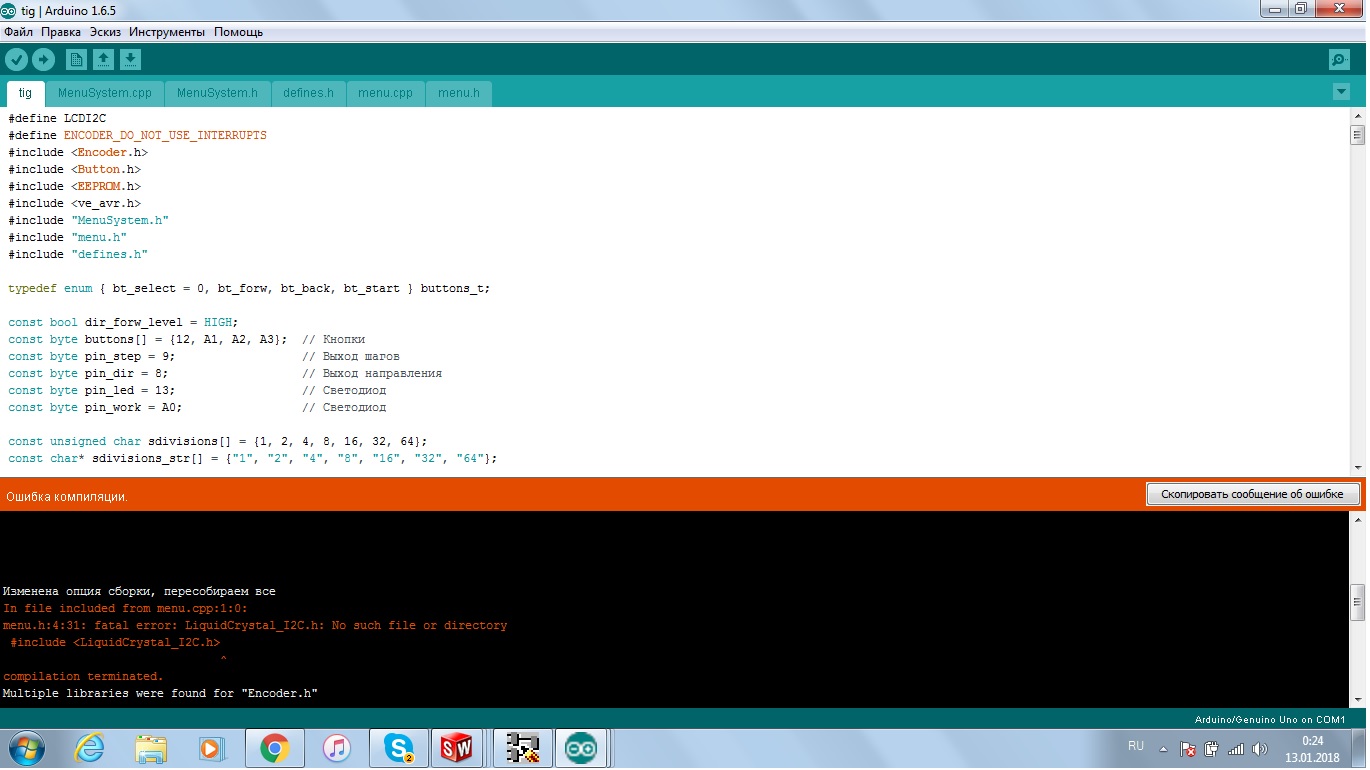
Task: Expand the tab options dropdown arrow
Action: coord(1341,92)
